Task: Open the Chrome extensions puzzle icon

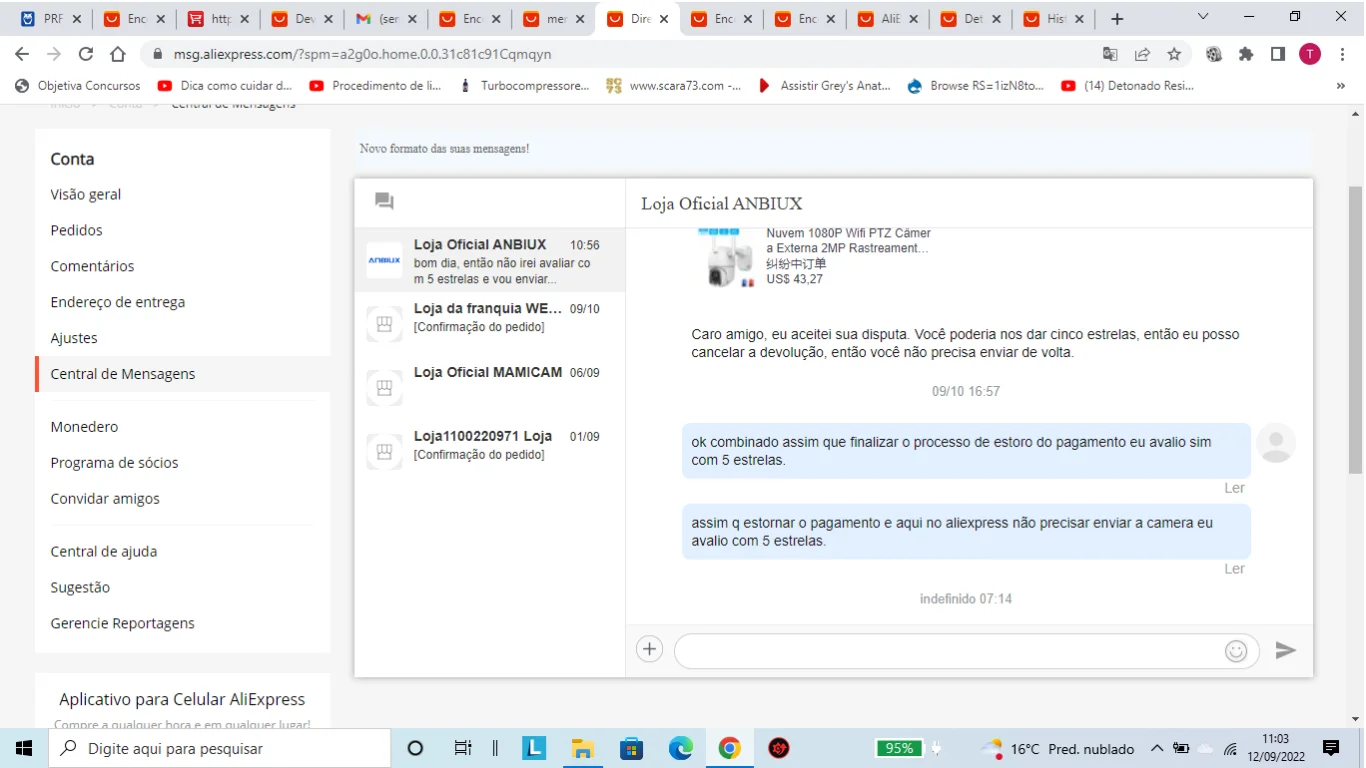Action: click(1246, 54)
